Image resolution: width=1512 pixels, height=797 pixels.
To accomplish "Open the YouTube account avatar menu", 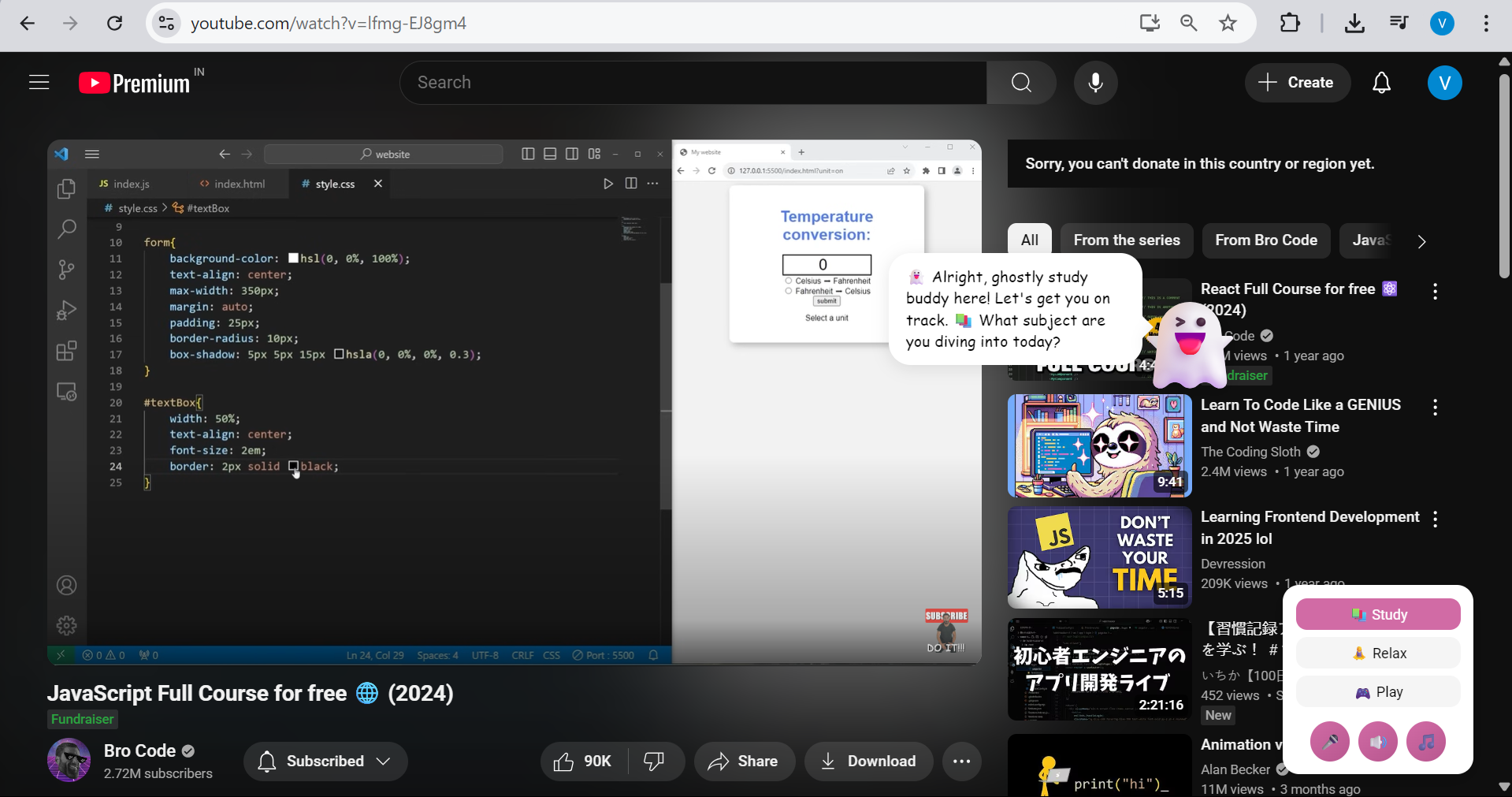I will coord(1444,83).
